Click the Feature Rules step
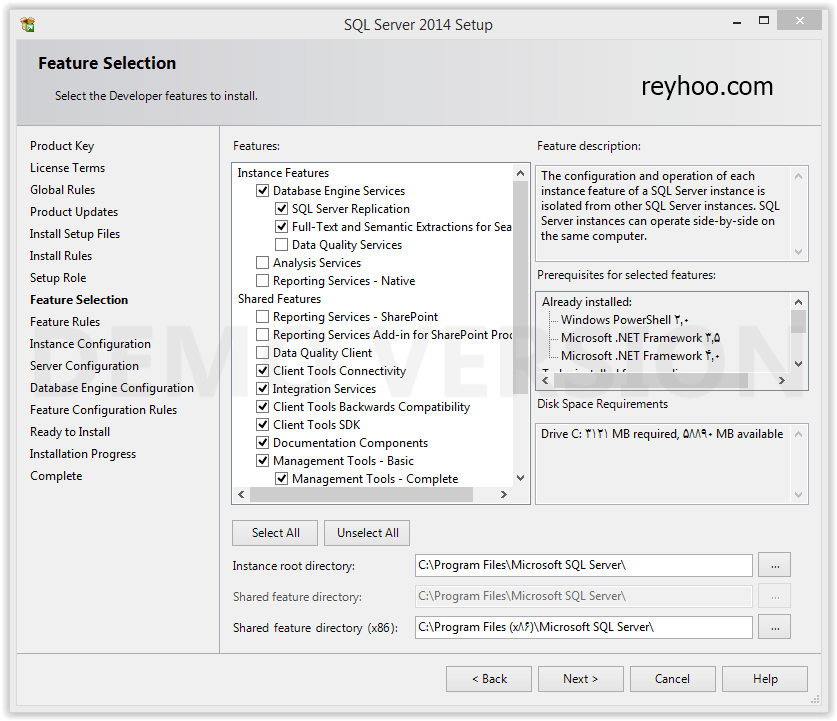837x721 pixels. pyautogui.click(x=65, y=322)
